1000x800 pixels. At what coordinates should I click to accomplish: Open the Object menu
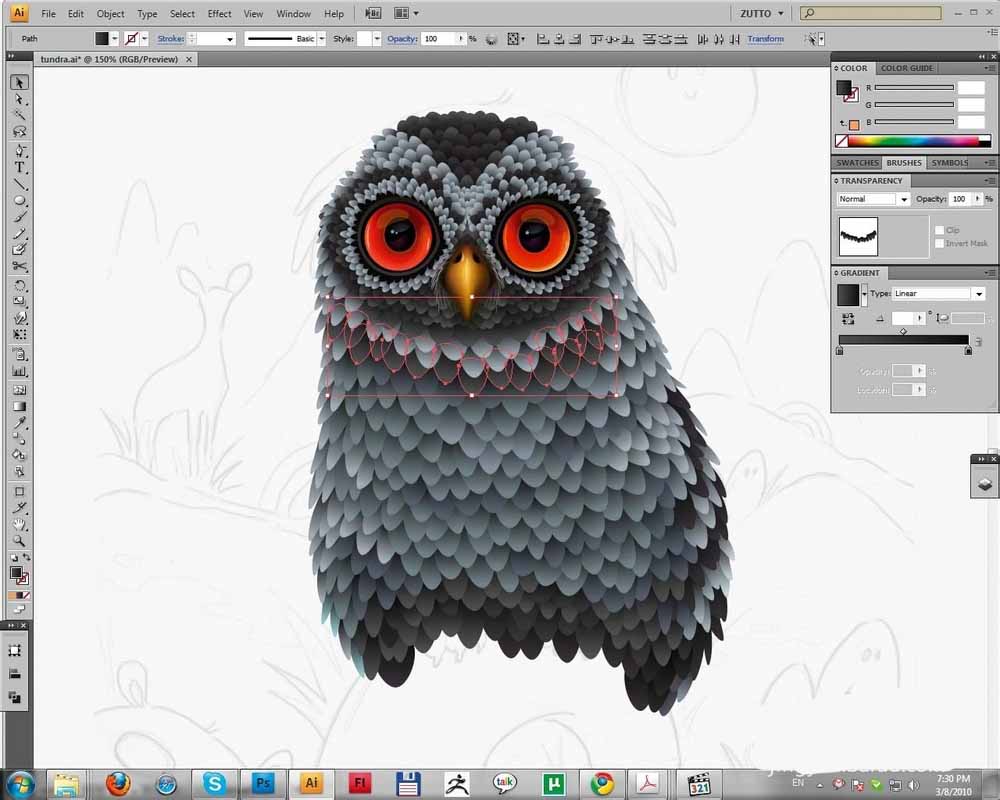point(110,13)
